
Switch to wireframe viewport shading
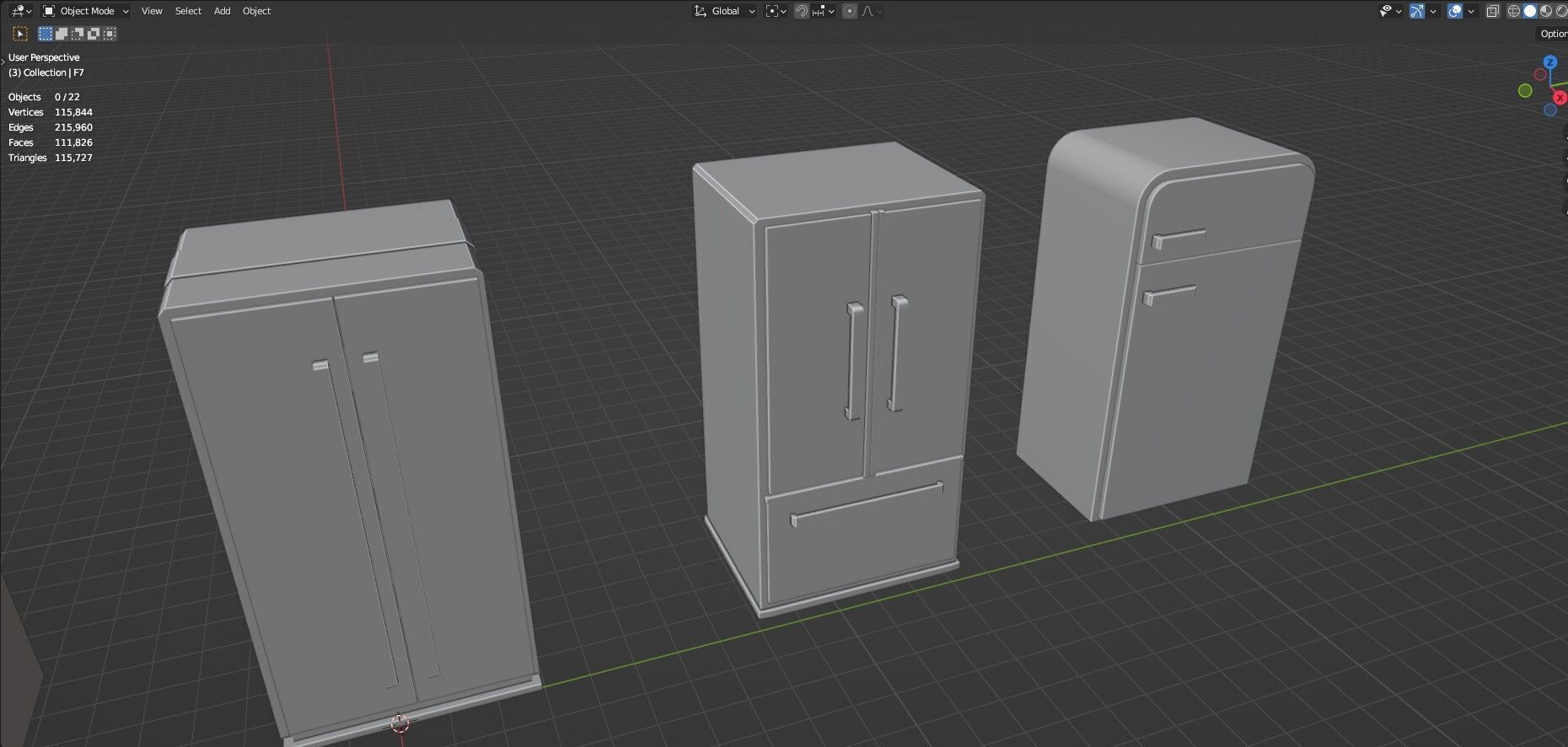[1514, 11]
